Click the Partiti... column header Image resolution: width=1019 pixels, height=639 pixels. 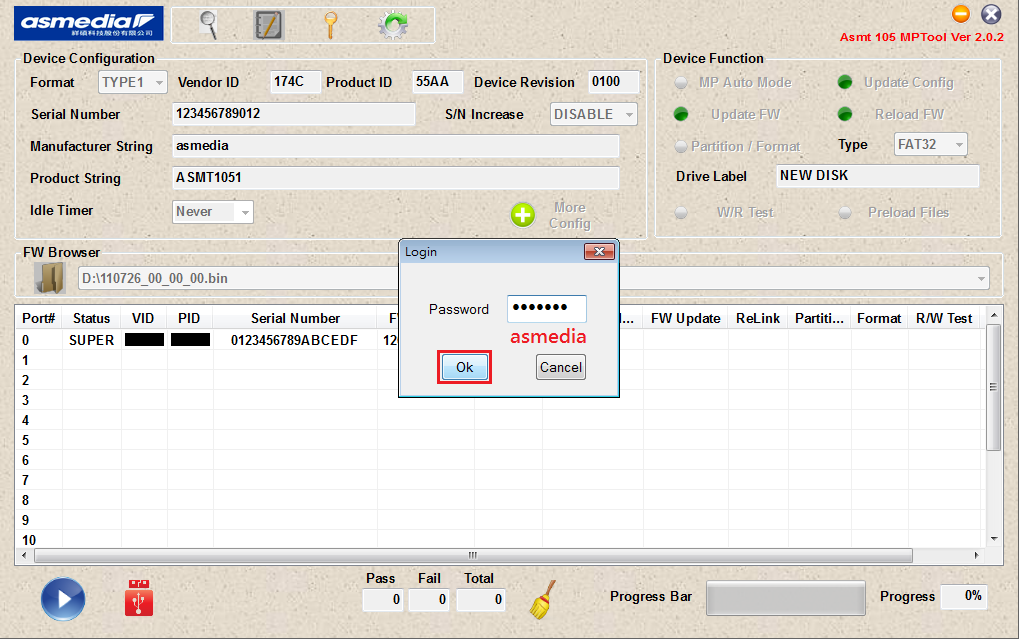point(819,319)
